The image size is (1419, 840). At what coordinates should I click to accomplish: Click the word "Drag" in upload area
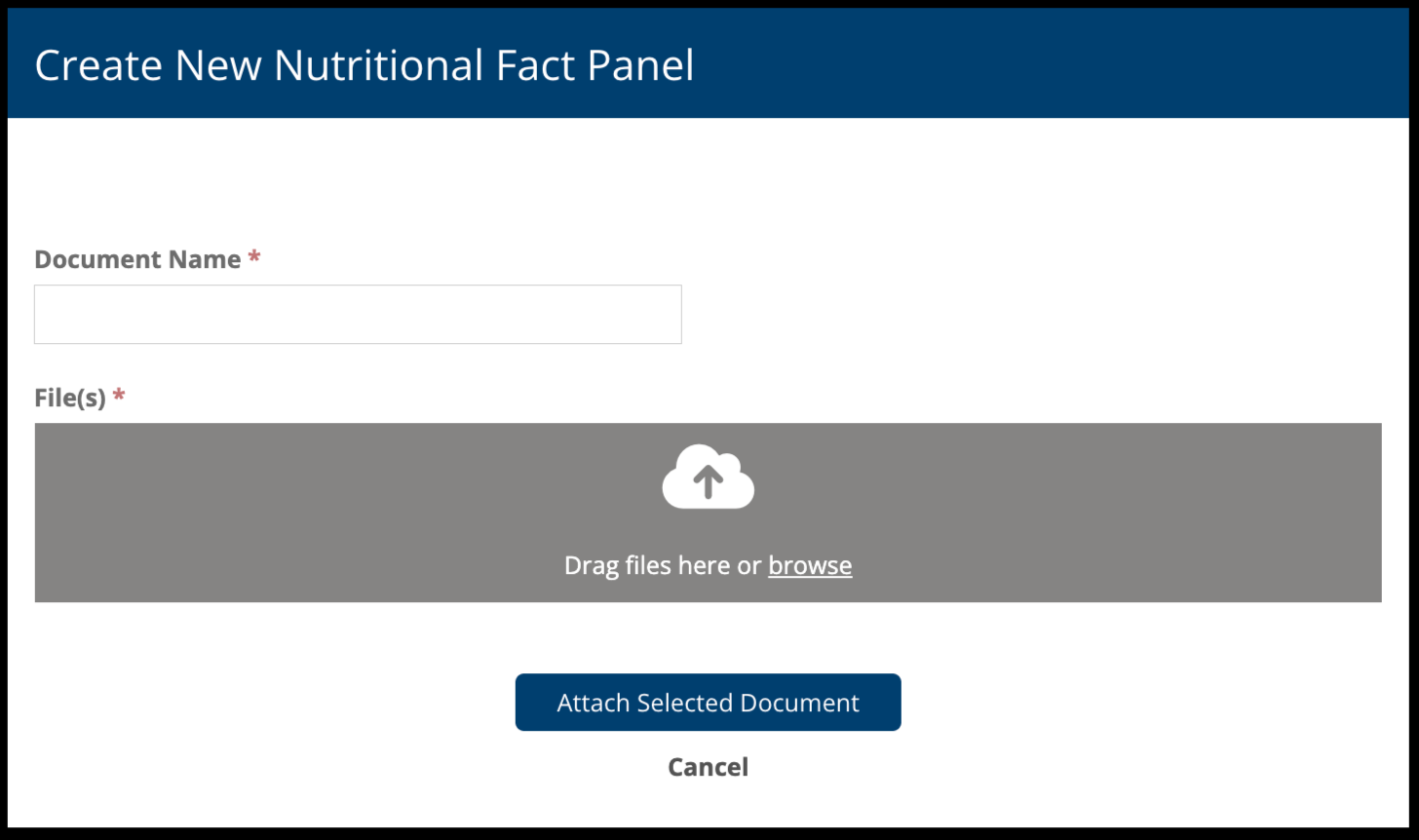click(x=591, y=565)
